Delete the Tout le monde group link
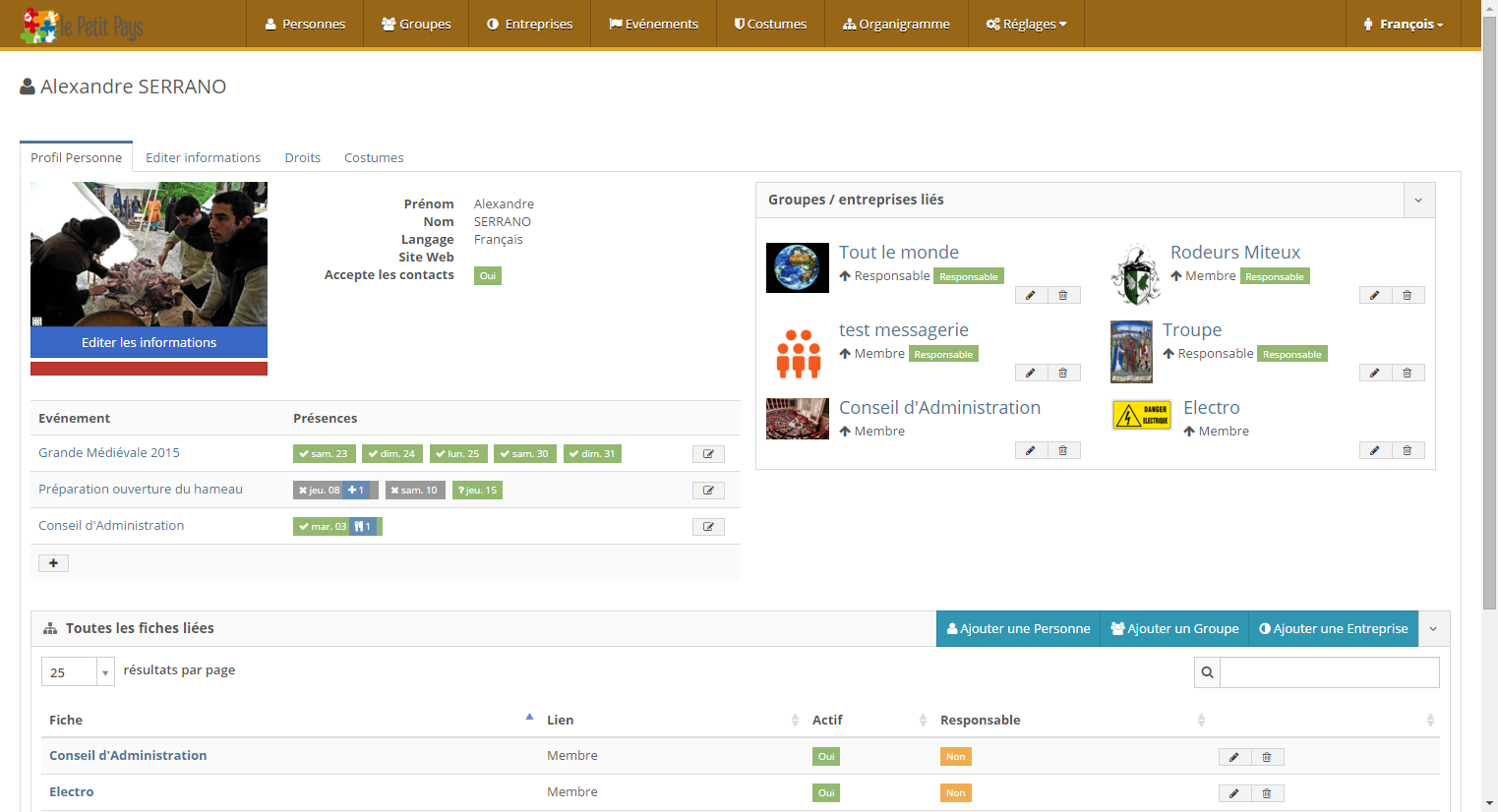The width and height of the screenshot is (1498, 812). pos(1063,295)
